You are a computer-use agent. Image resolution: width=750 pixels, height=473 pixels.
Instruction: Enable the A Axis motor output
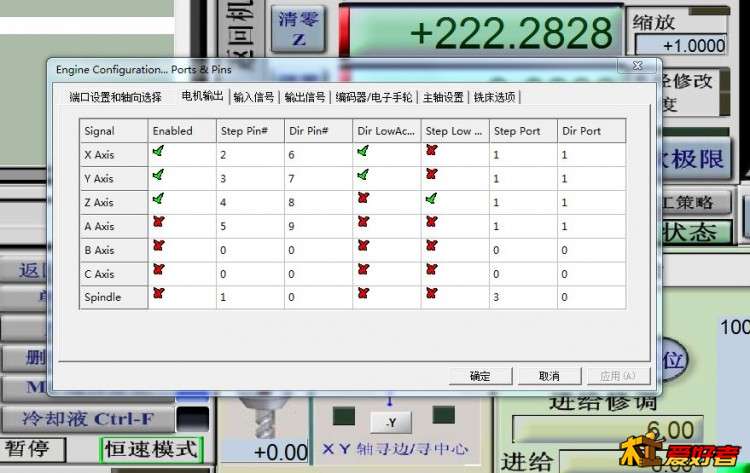pyautogui.click(x=158, y=222)
